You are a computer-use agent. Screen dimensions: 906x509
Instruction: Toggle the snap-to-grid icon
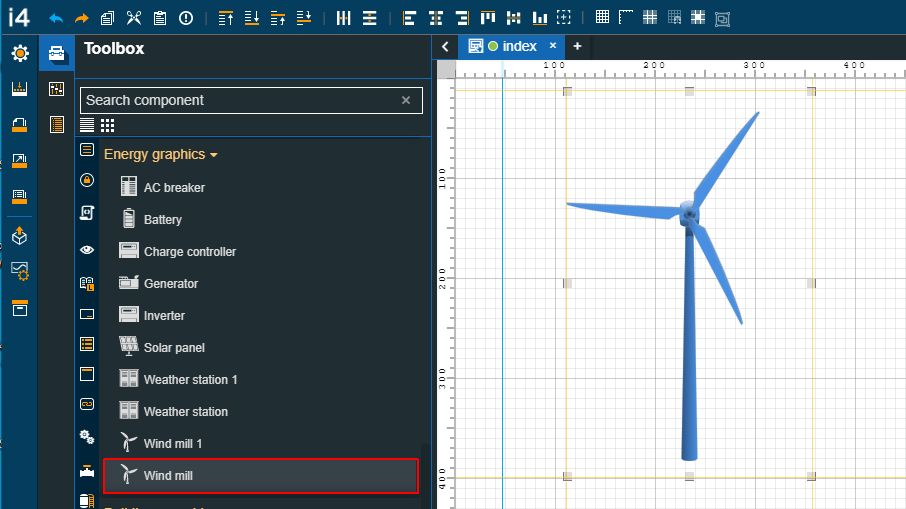point(650,17)
